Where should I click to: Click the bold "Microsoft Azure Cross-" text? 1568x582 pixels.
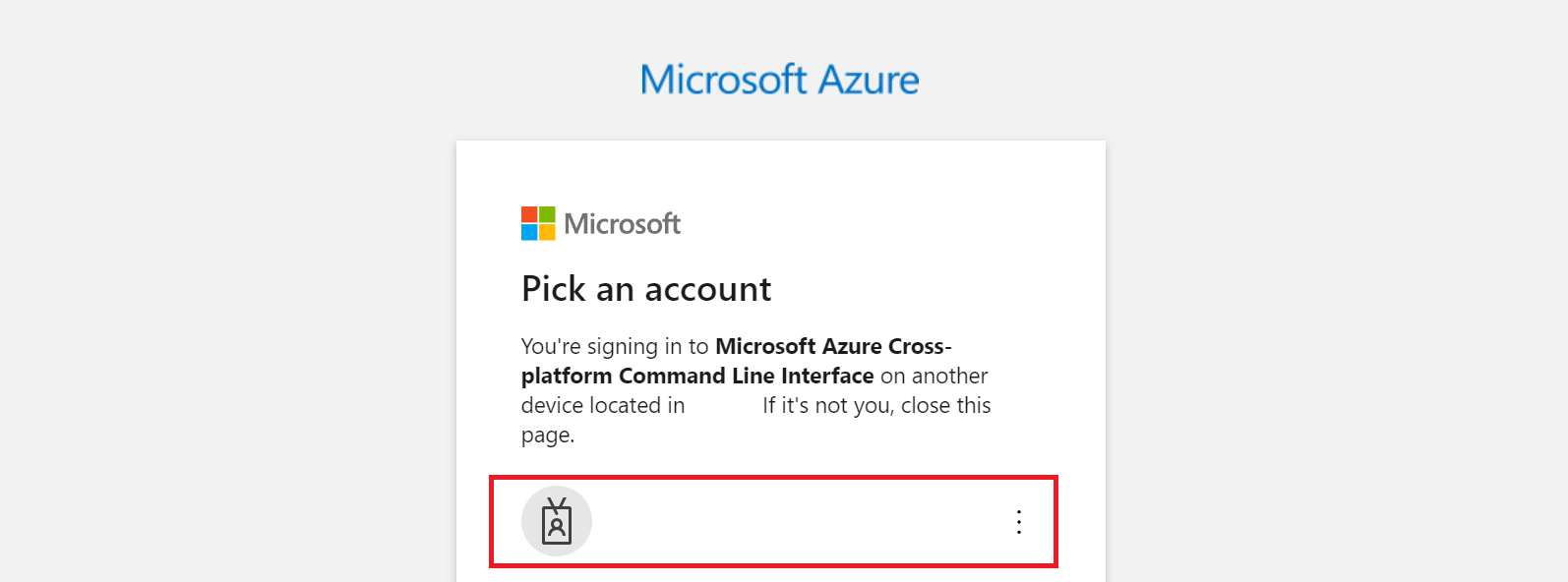(x=833, y=346)
